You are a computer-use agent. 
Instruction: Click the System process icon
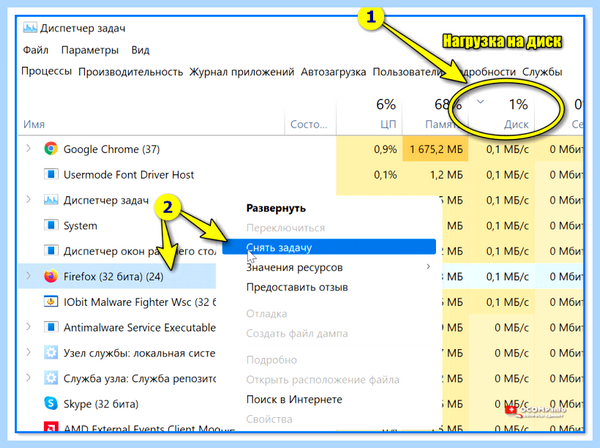coord(51,225)
